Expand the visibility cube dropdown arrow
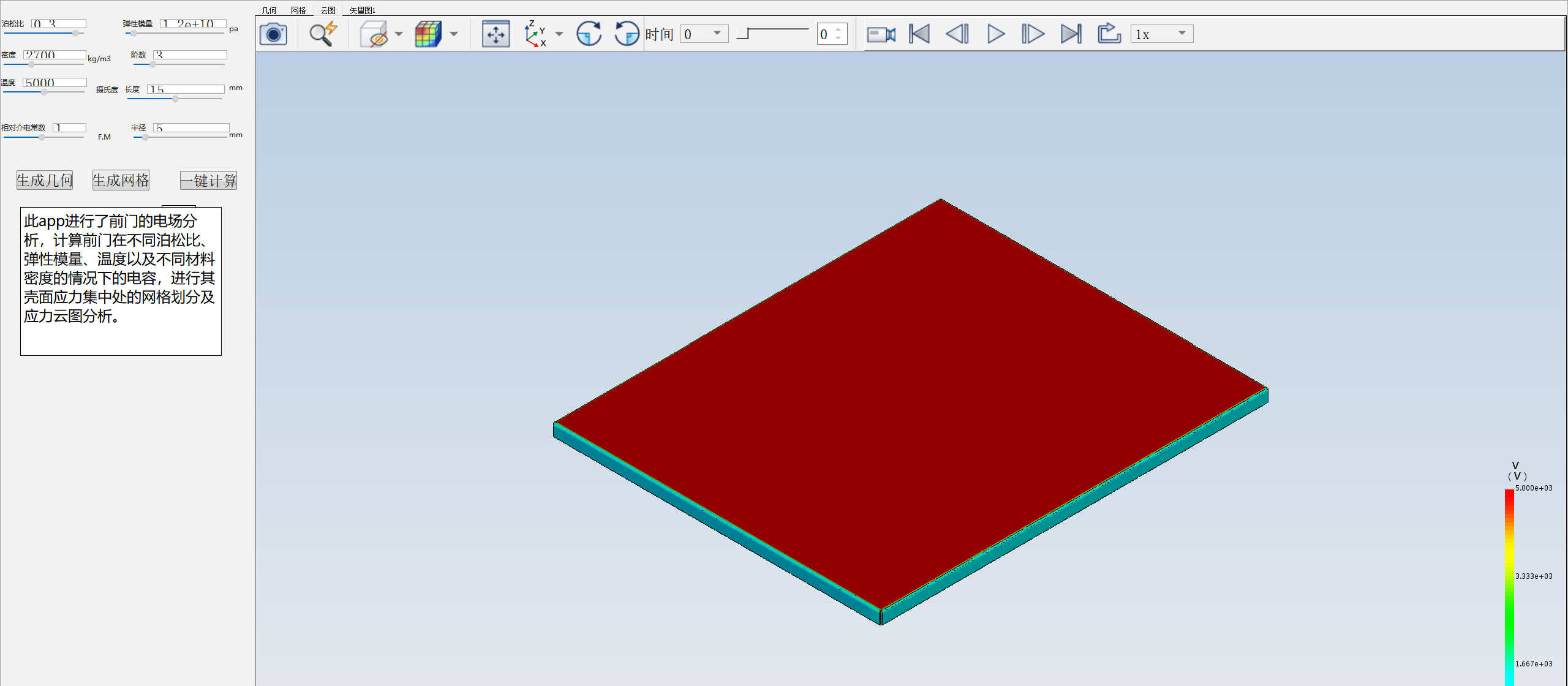This screenshot has width=1568, height=686. pyautogui.click(x=399, y=34)
